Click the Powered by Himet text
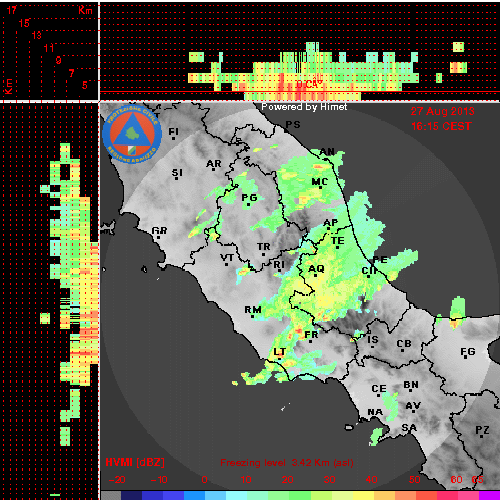 point(304,107)
